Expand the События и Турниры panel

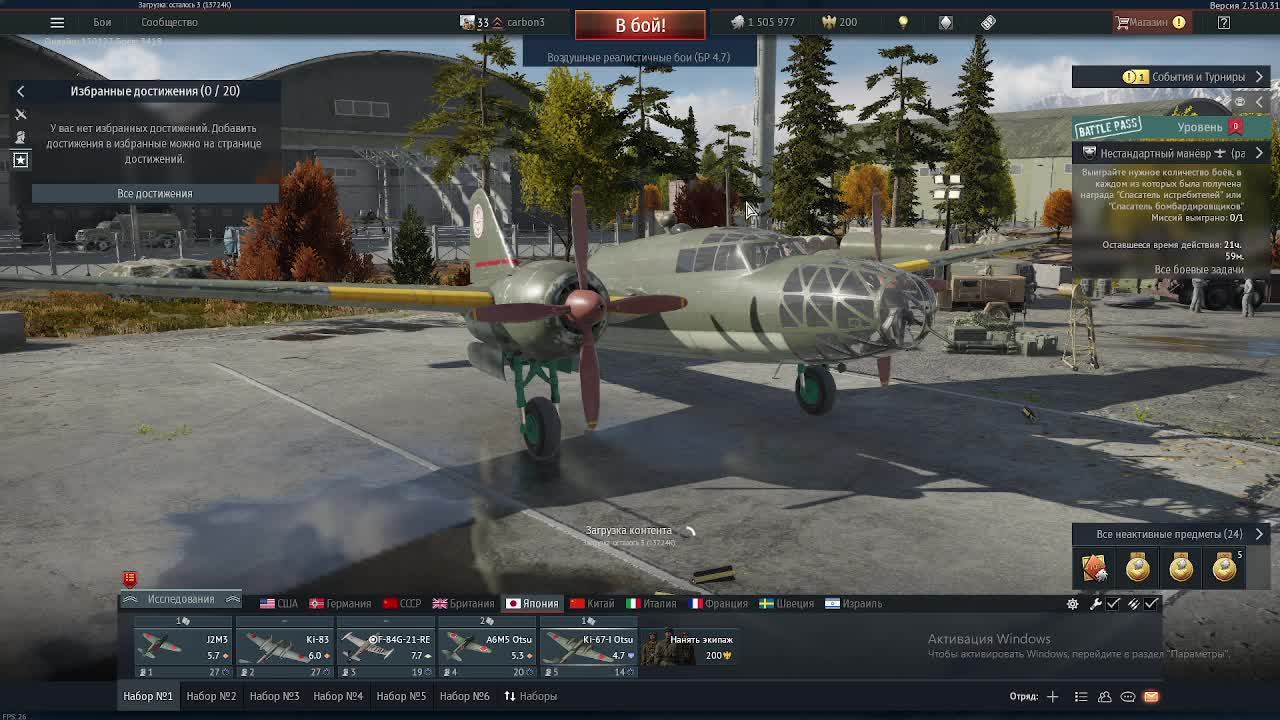pyautogui.click(x=1259, y=77)
